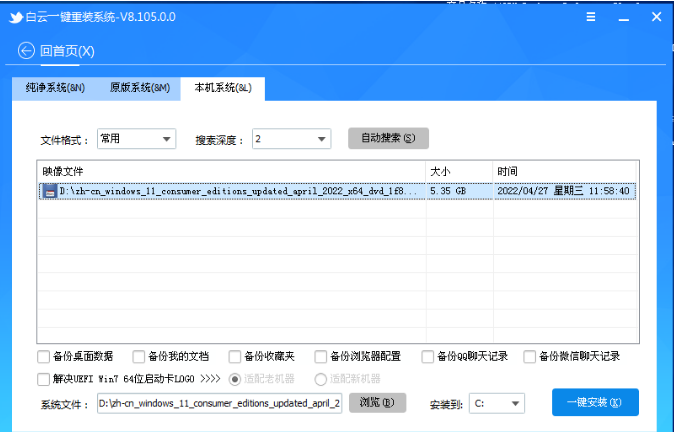Click the bird logo in the title bar

(16, 16)
